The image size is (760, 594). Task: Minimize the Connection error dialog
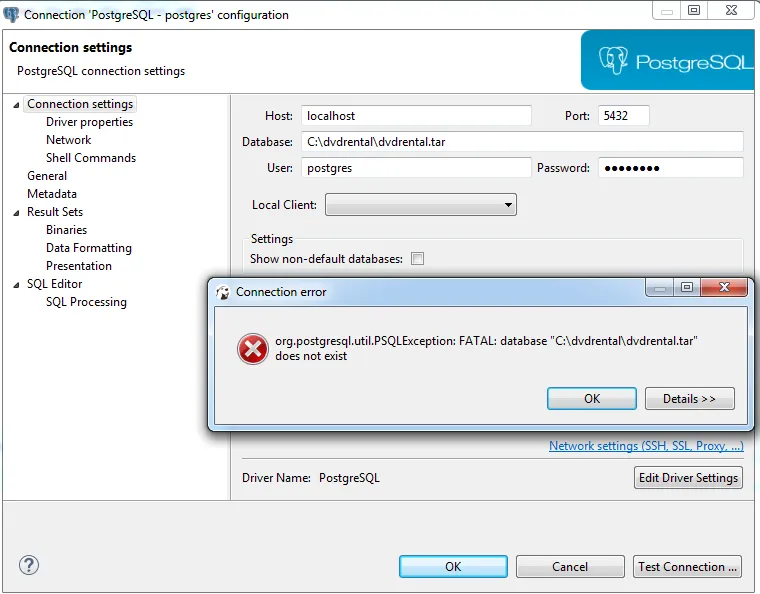(660, 287)
